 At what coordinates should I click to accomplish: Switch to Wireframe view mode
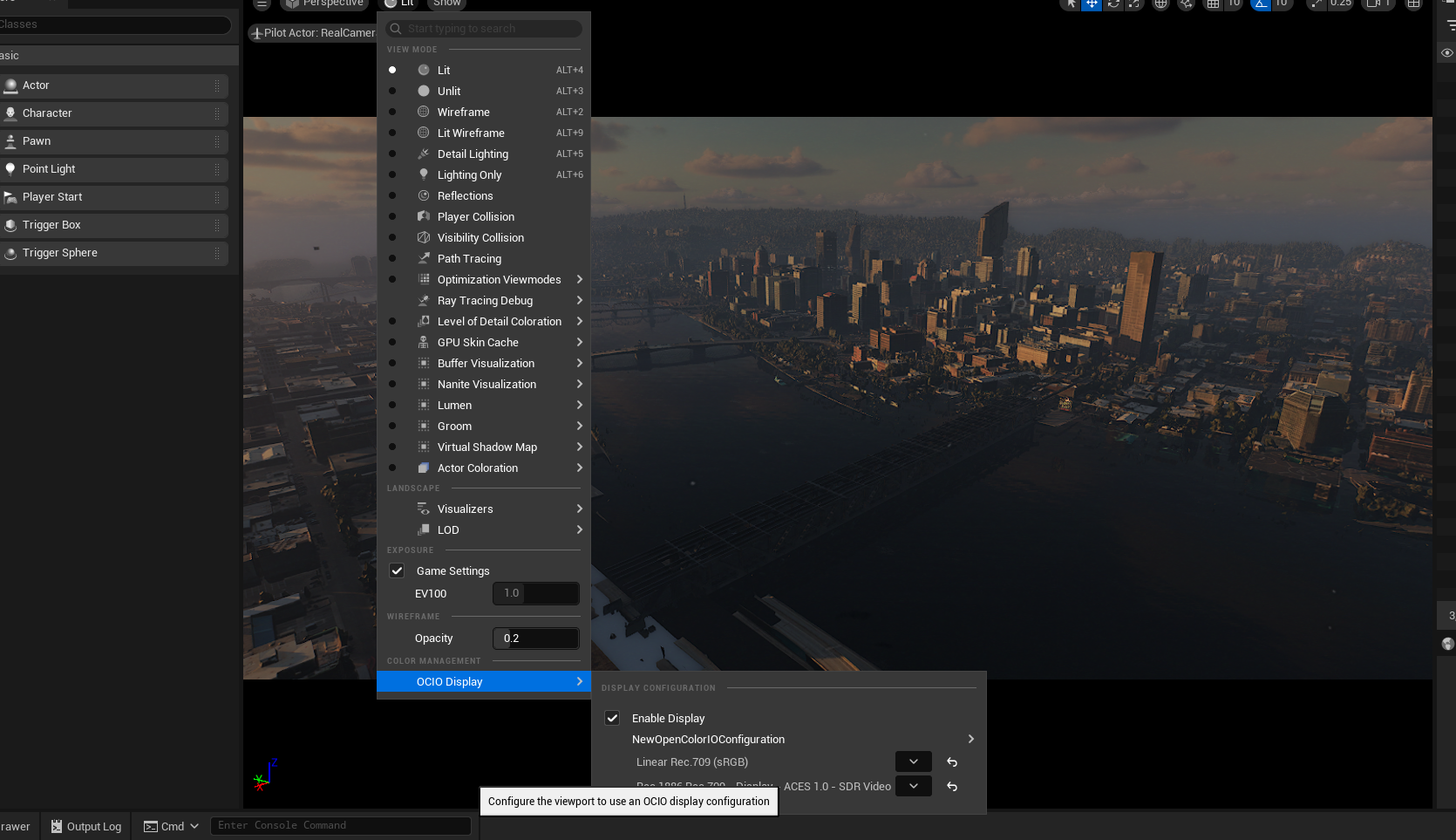(484, 112)
